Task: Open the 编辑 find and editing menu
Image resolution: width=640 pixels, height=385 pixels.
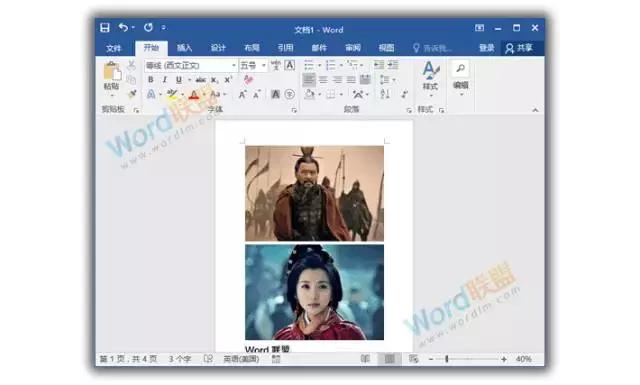Action: click(460, 78)
